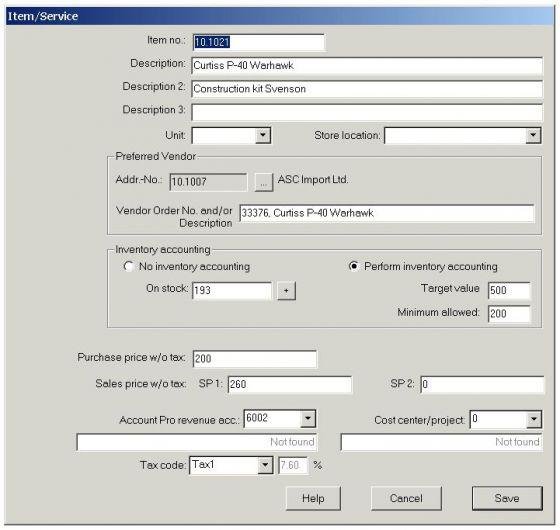The height and width of the screenshot is (530, 560).
Task: Click the Vendor Order No. field
Action: pos(387,213)
